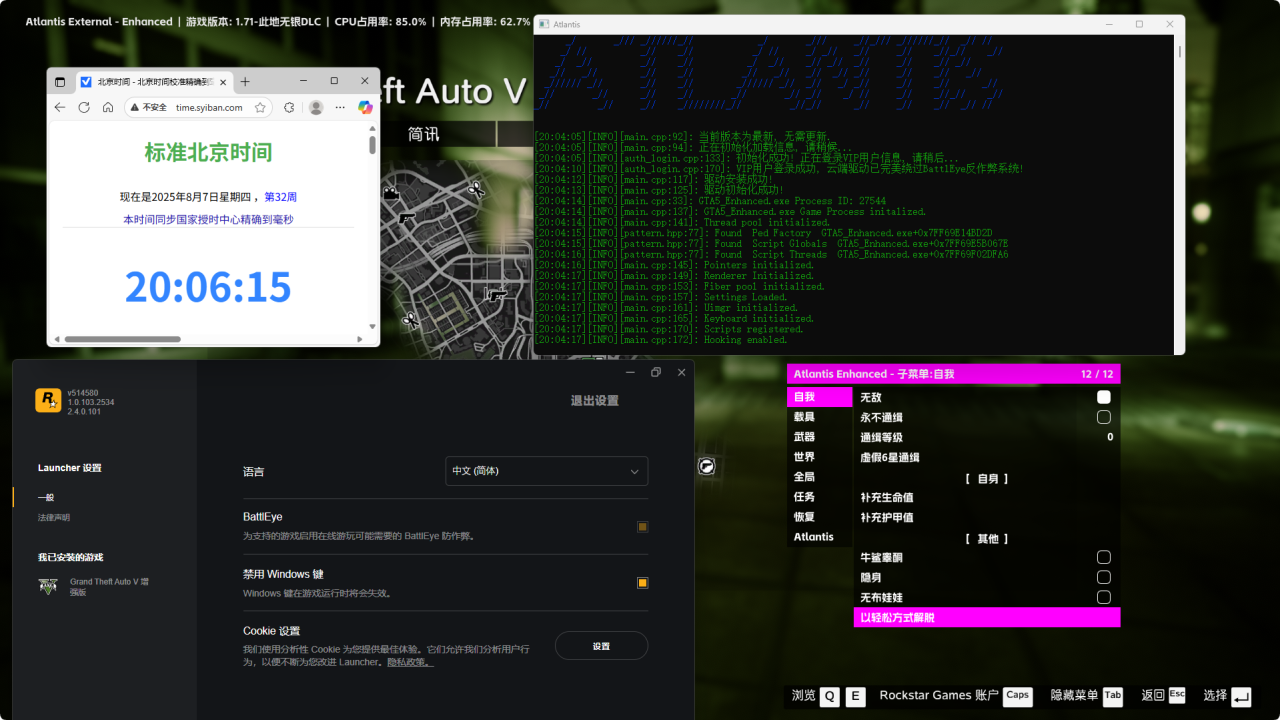Toggle the BattlEye checkbox in Launcher

(x=642, y=527)
